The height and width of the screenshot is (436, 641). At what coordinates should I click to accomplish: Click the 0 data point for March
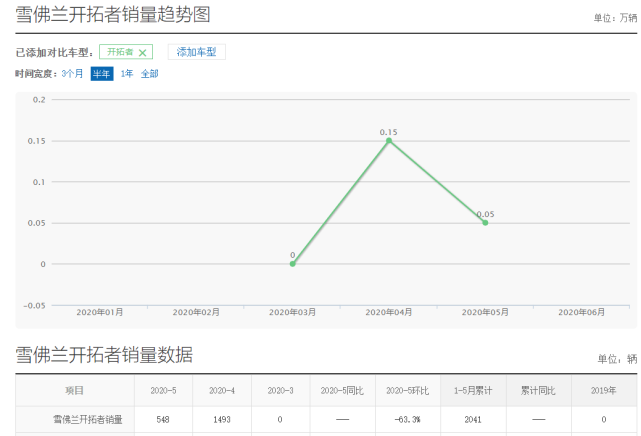pyautogui.click(x=293, y=264)
